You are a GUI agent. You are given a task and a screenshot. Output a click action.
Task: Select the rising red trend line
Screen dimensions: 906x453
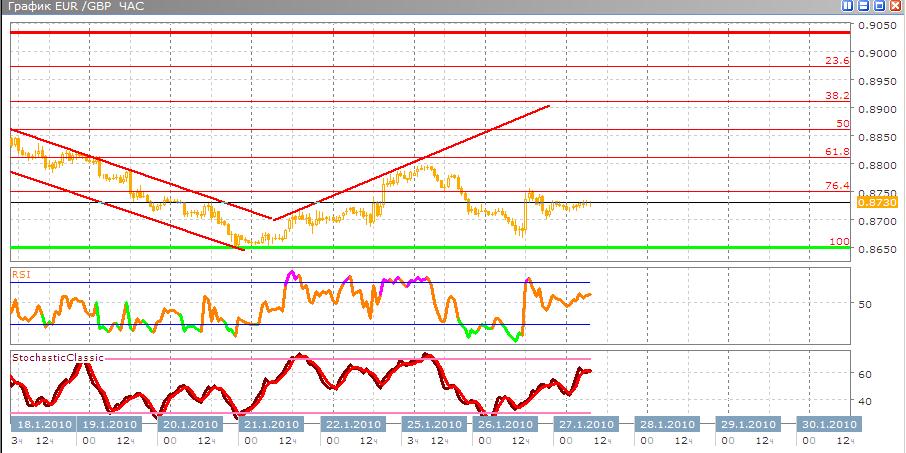point(411,162)
